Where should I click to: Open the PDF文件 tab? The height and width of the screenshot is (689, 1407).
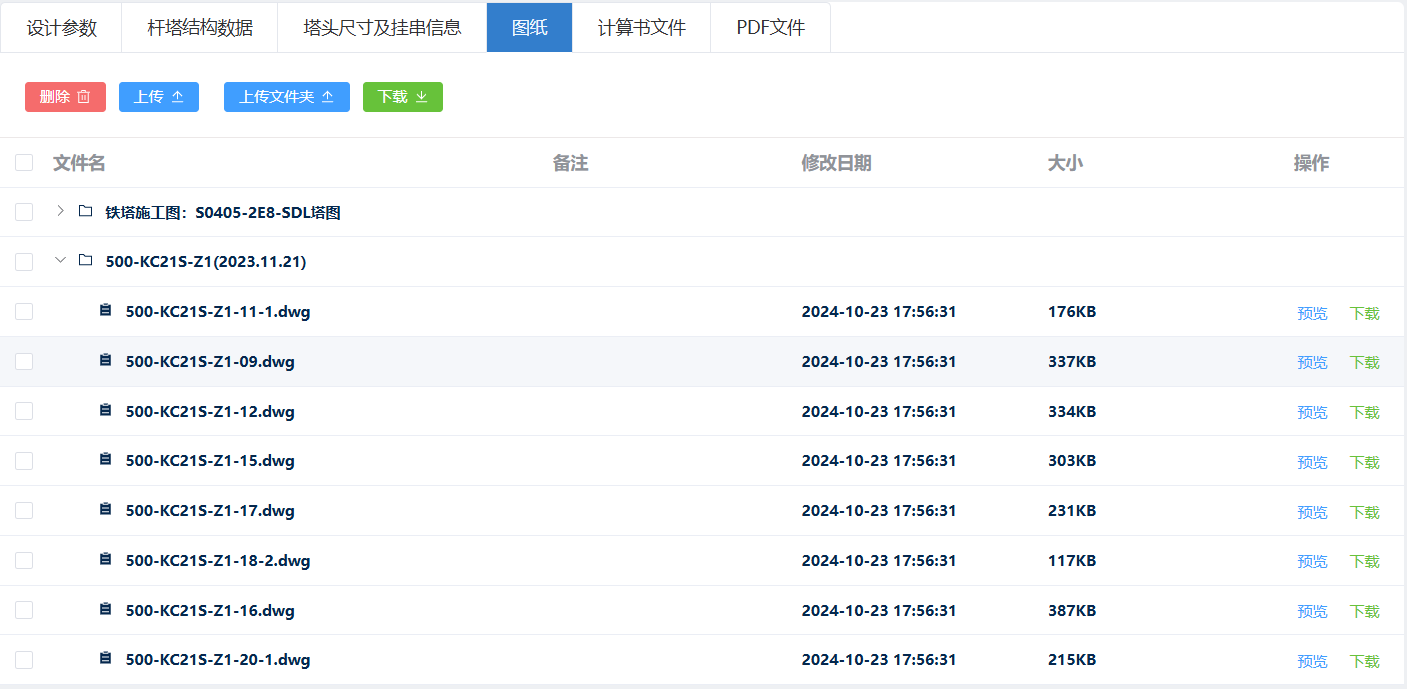pyautogui.click(x=771, y=28)
